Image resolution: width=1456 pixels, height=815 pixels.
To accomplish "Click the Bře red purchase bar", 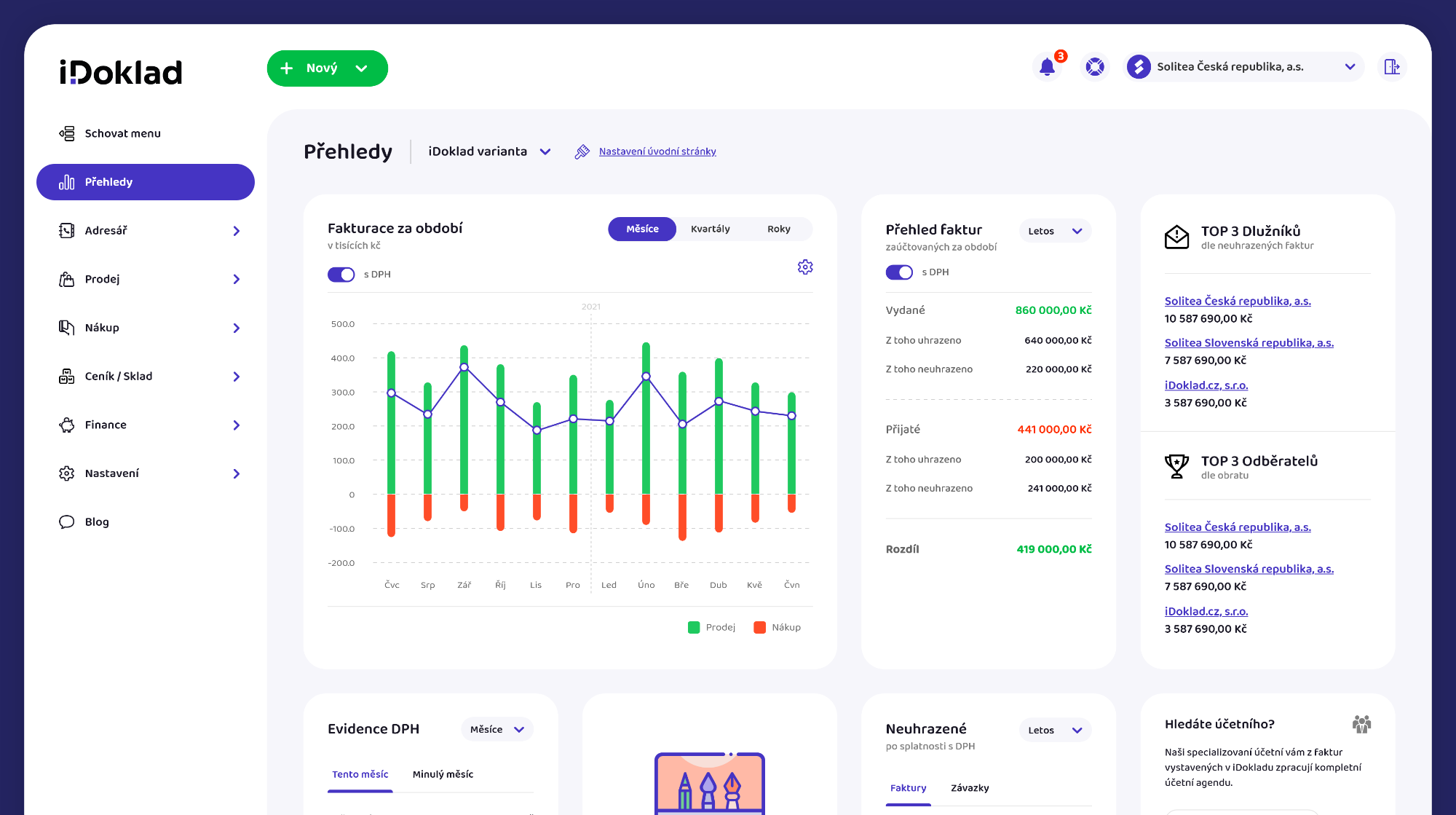I will [682, 517].
